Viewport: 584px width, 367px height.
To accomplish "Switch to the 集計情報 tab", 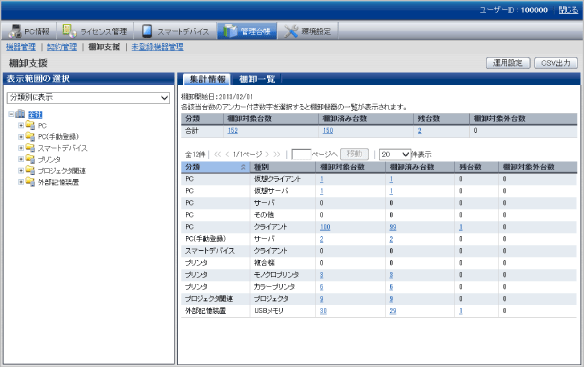I will coord(207,79).
